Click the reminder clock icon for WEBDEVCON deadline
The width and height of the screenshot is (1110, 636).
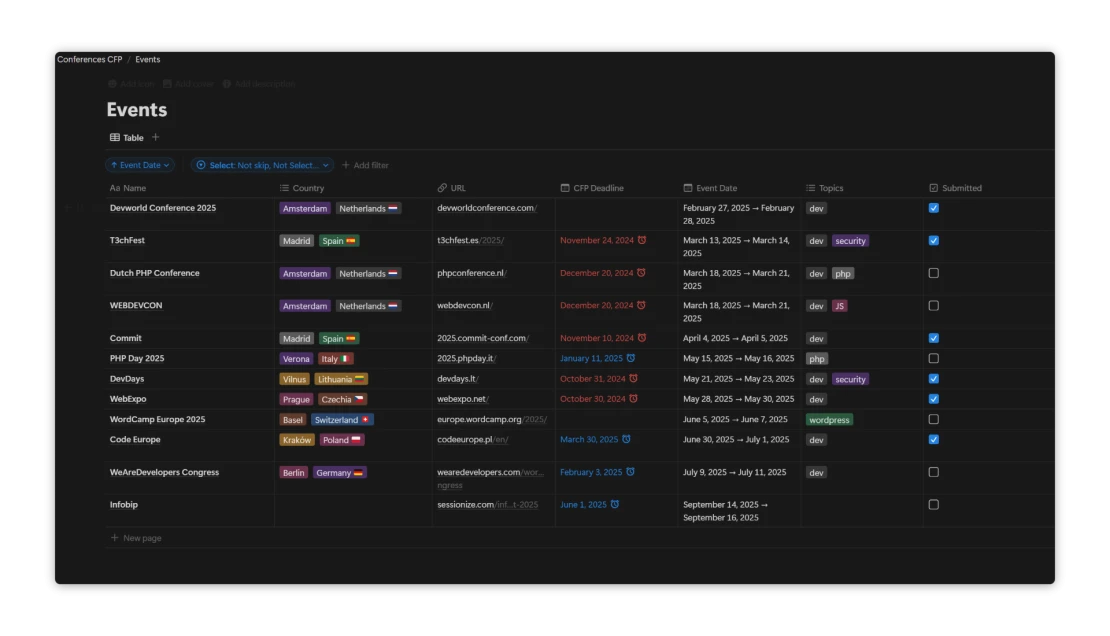(641, 305)
